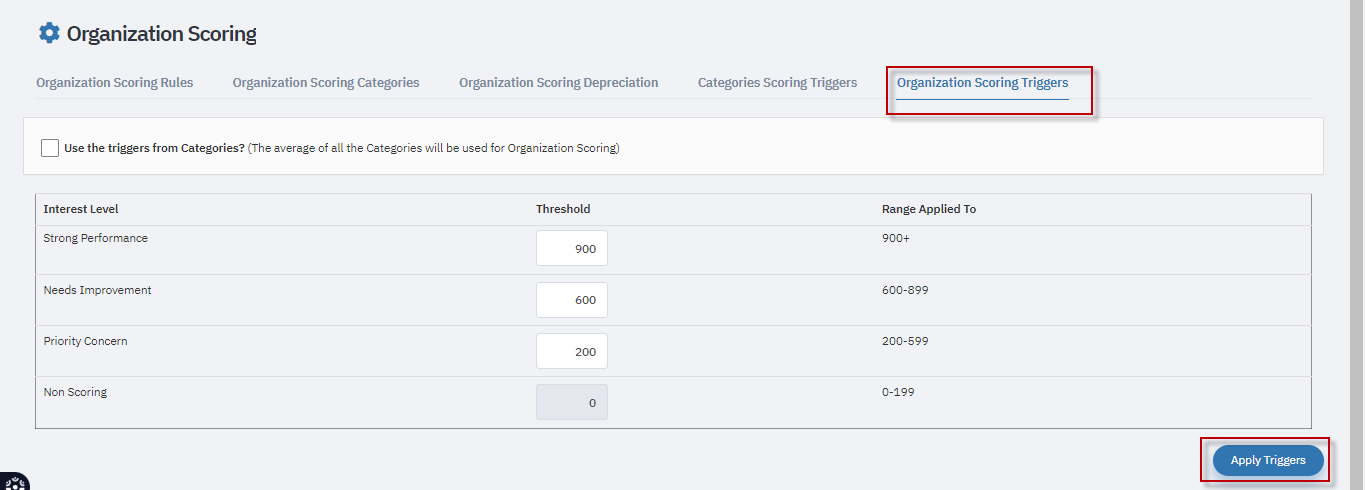Screen dimensions: 1365x490
Task: Switch to Organization Scoring Categories tab
Action: click(x=326, y=83)
